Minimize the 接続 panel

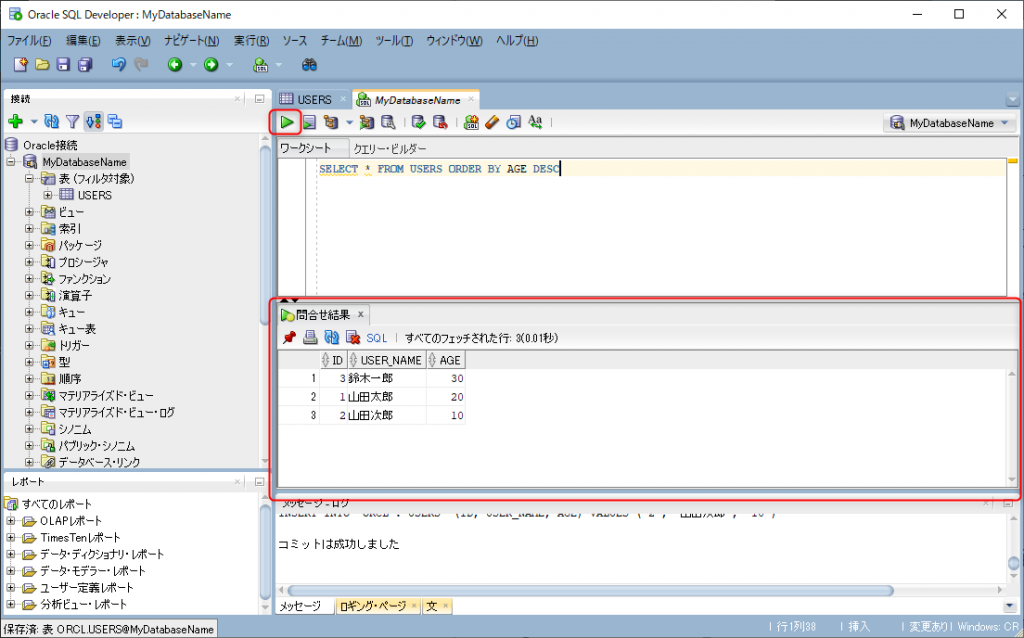click(259, 99)
